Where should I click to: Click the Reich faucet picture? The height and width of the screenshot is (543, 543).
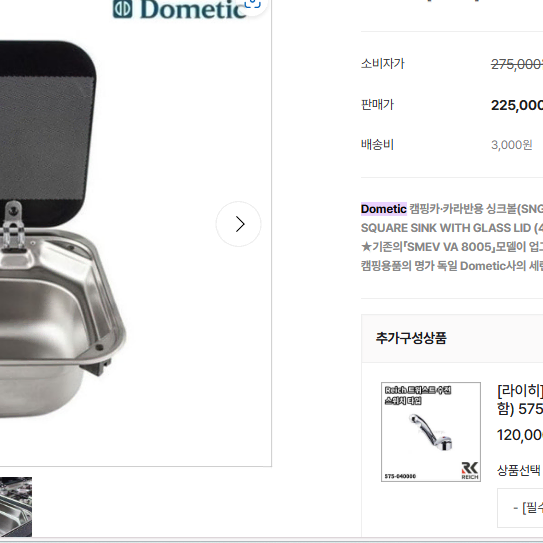[x=431, y=433]
